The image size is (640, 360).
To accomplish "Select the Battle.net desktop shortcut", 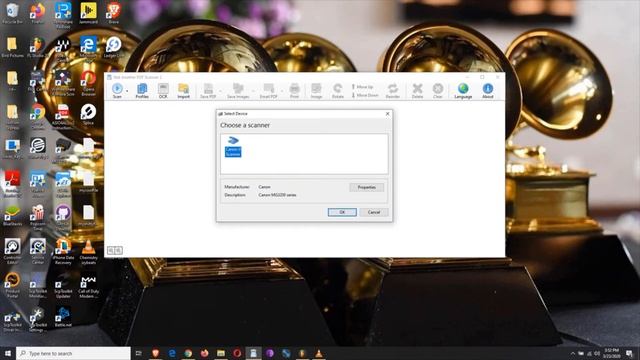I will click(63, 318).
